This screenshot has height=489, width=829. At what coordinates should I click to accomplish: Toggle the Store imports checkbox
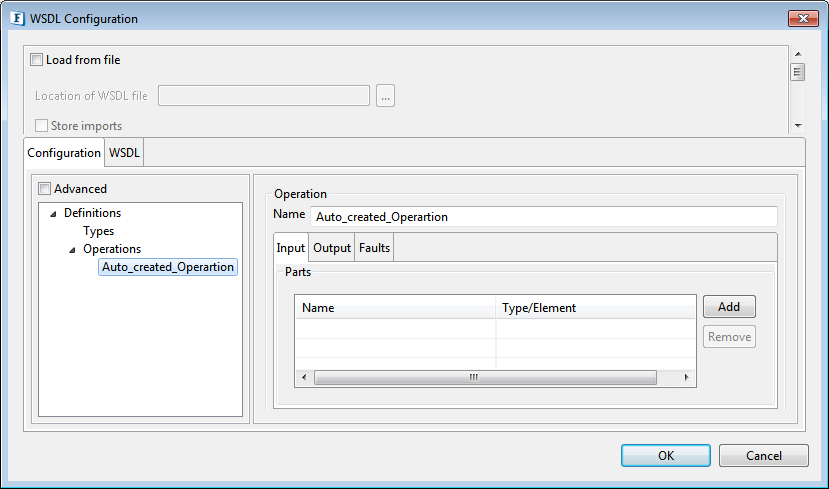click(x=41, y=126)
